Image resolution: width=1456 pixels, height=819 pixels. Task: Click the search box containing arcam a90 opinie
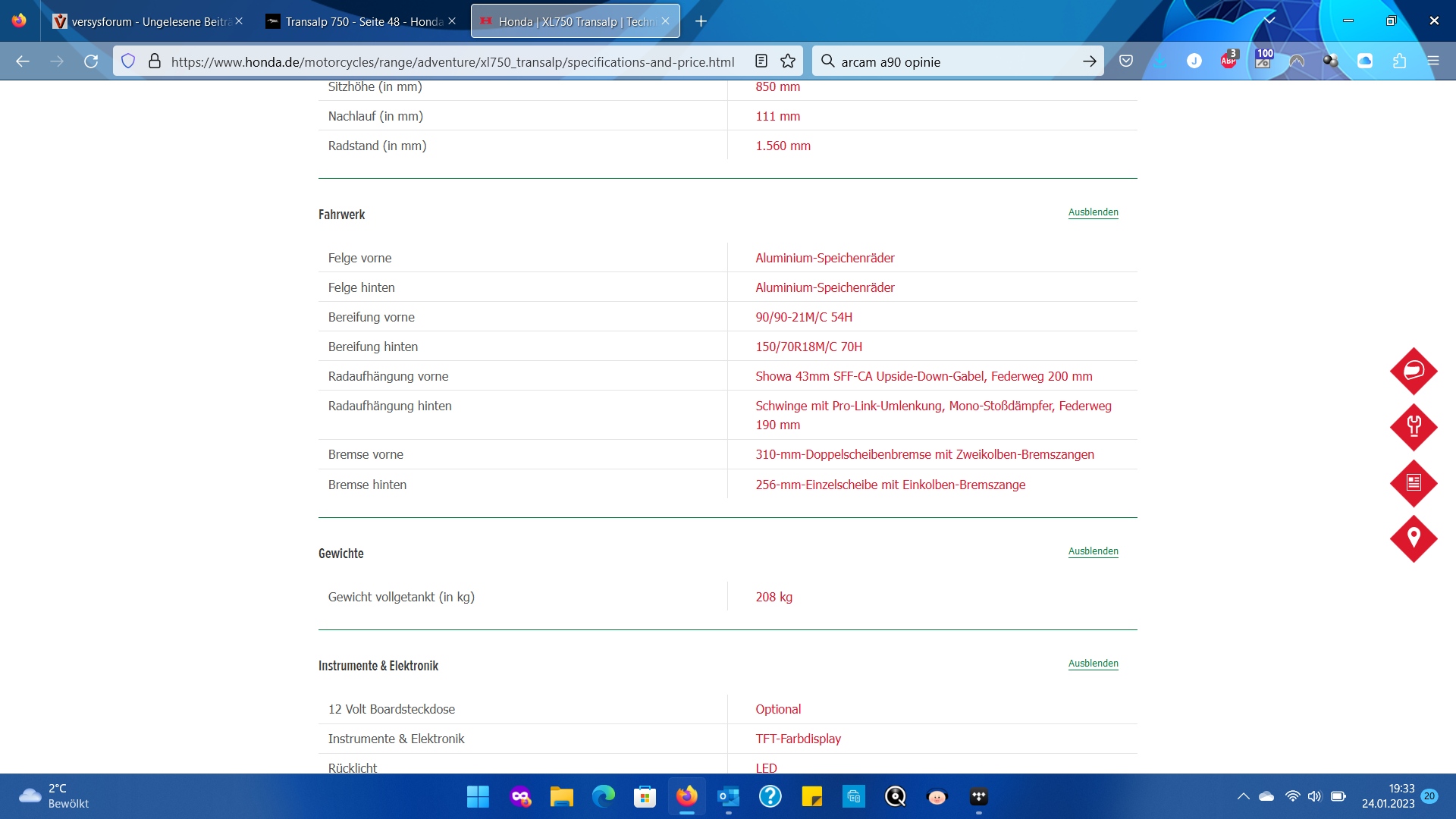(955, 61)
